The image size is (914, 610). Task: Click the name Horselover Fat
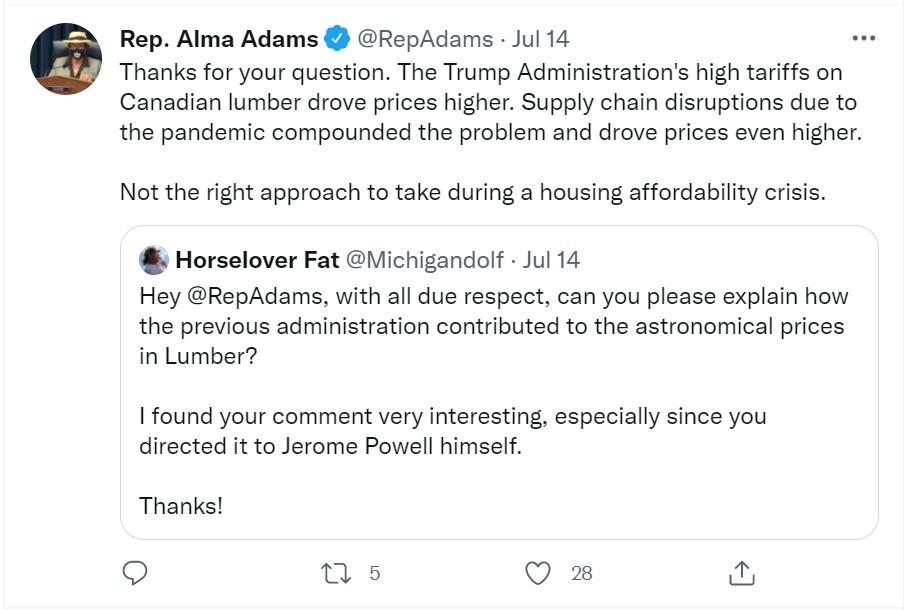coord(255,260)
